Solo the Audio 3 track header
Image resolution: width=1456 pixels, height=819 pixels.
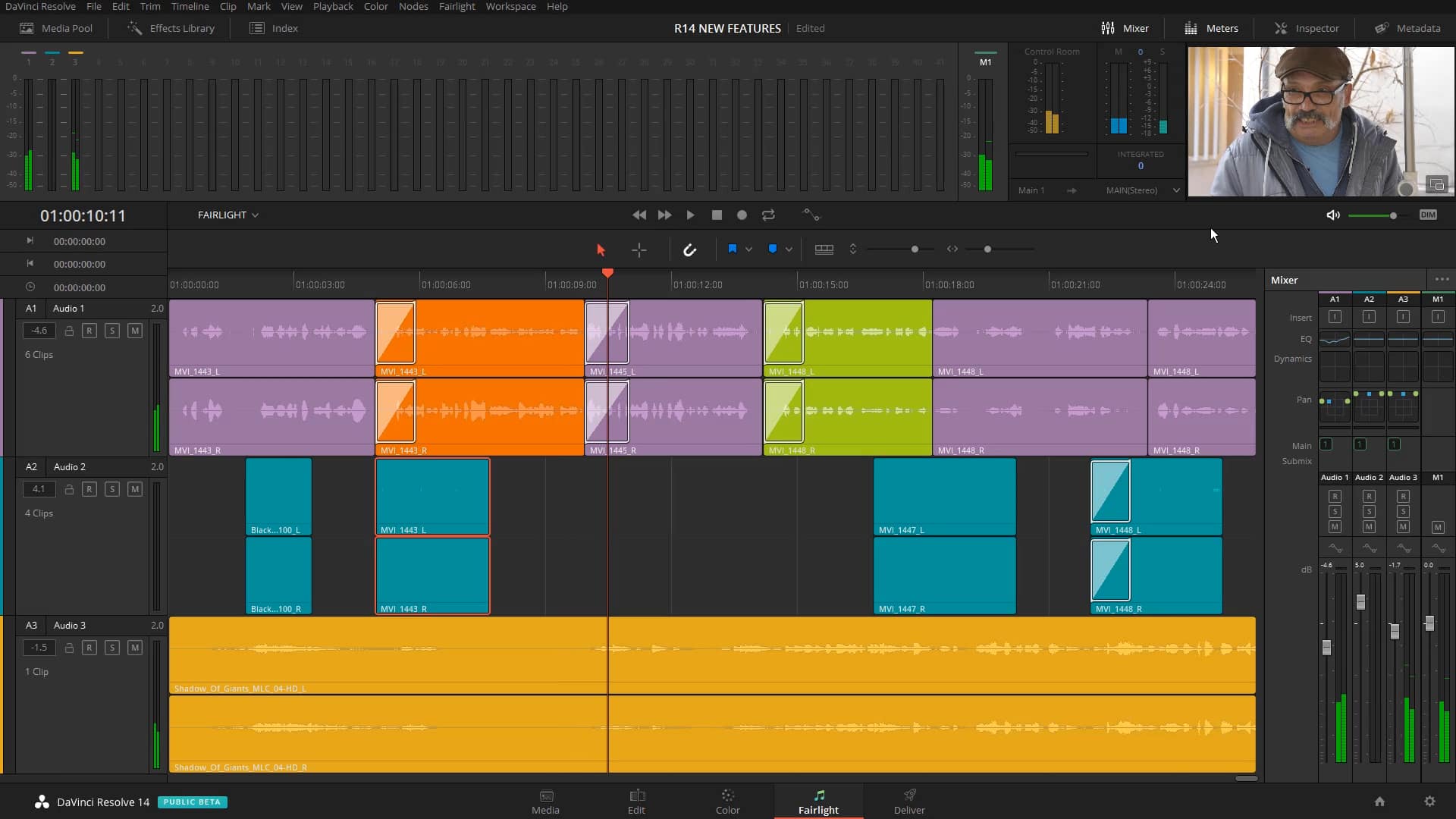tap(112, 648)
